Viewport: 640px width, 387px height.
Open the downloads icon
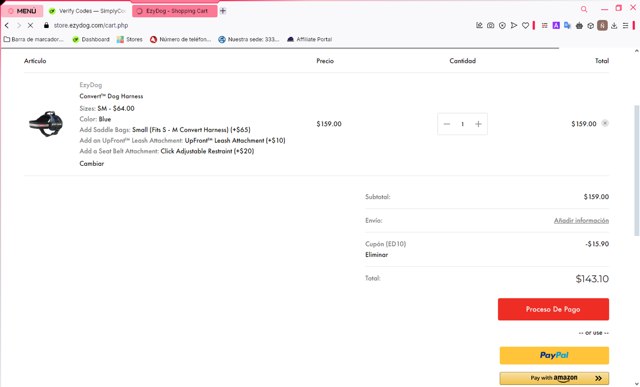[x=614, y=25]
